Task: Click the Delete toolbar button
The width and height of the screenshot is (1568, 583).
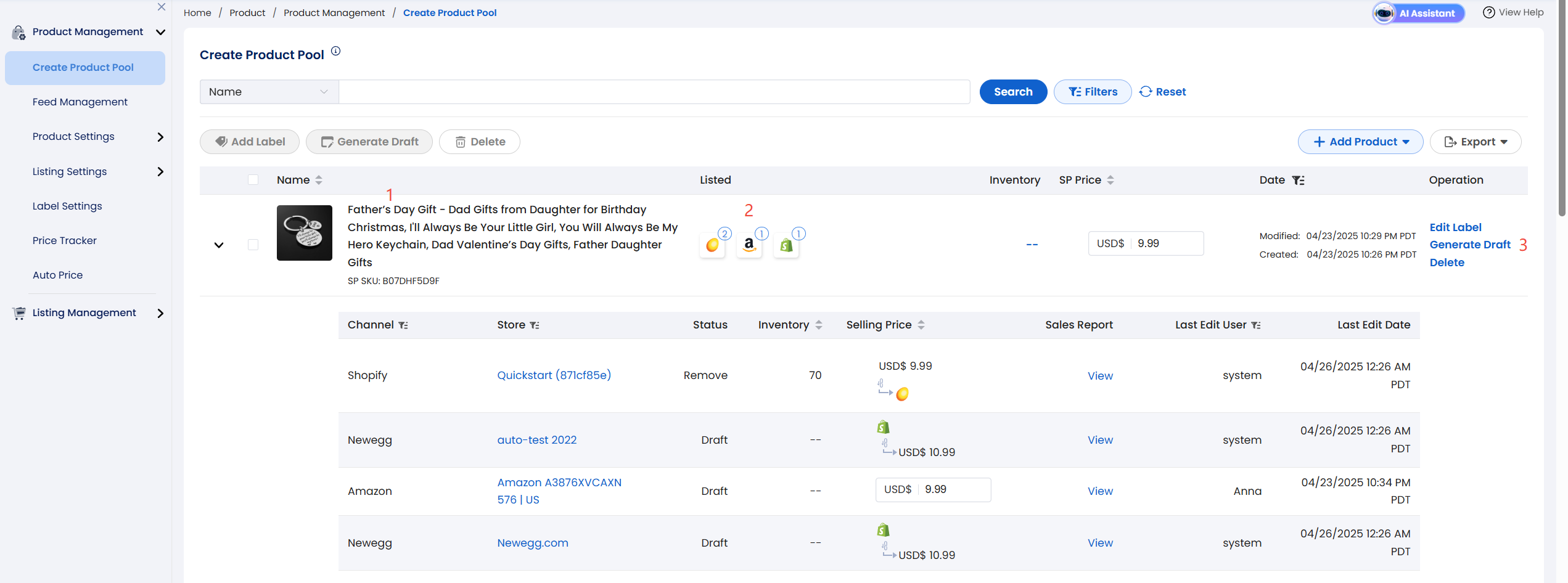Action: click(480, 142)
